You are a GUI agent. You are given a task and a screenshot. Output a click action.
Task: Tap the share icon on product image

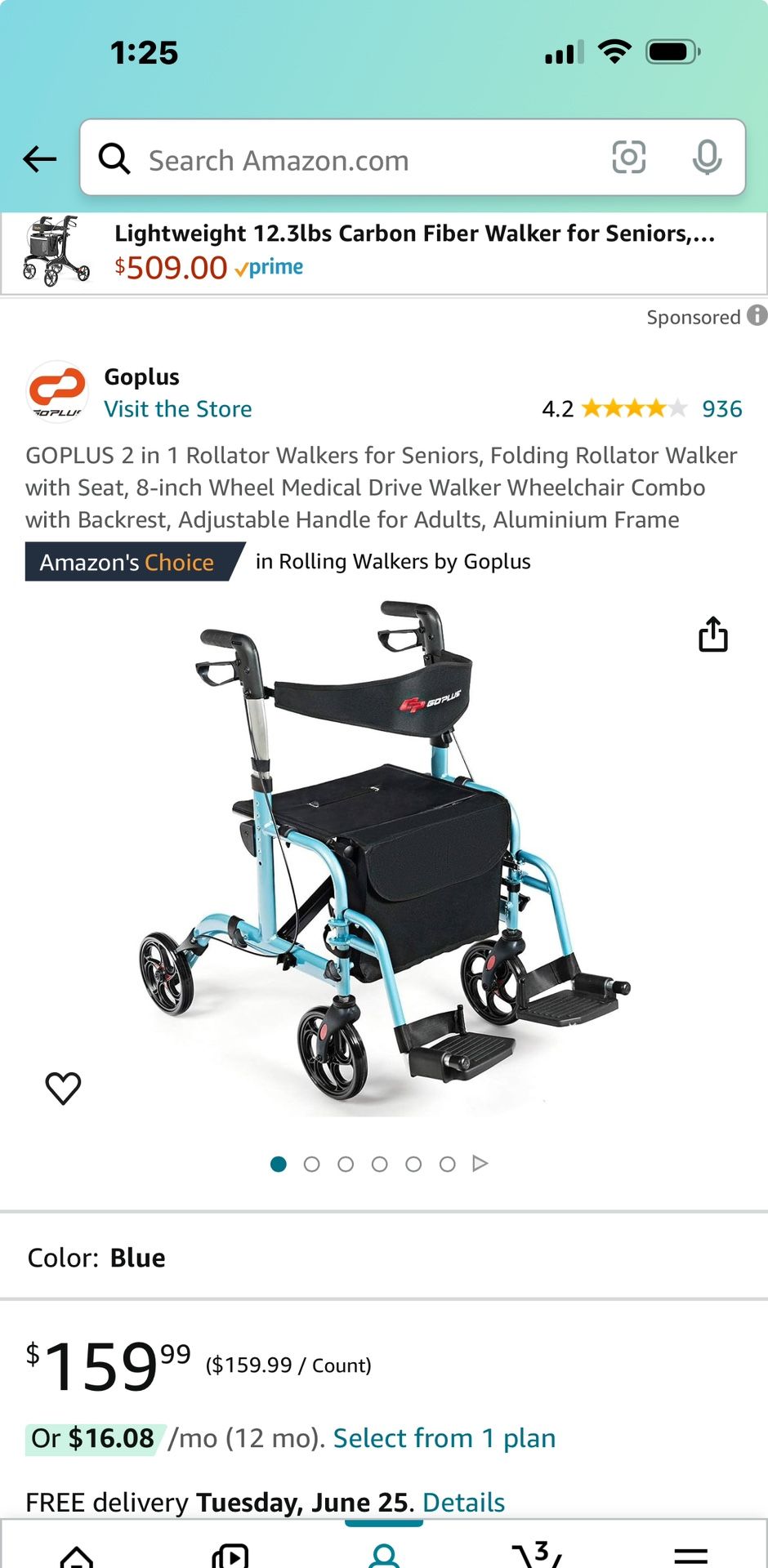712,634
